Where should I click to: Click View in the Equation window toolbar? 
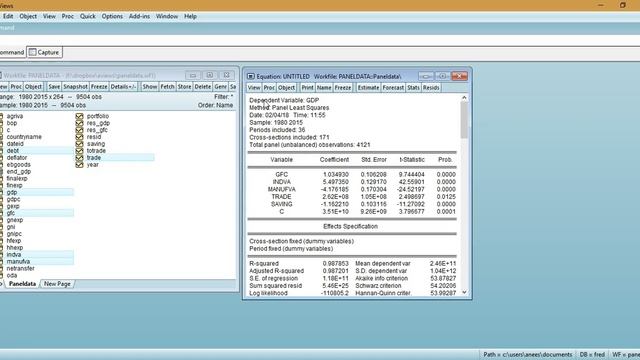coord(253,88)
